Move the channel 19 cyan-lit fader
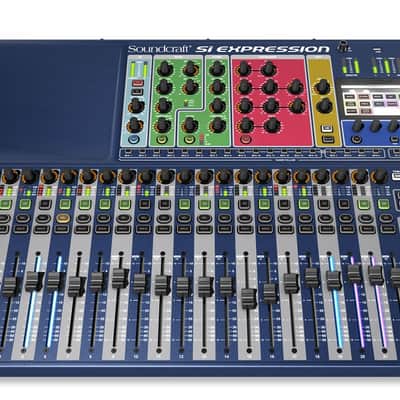 (x=333, y=280)
